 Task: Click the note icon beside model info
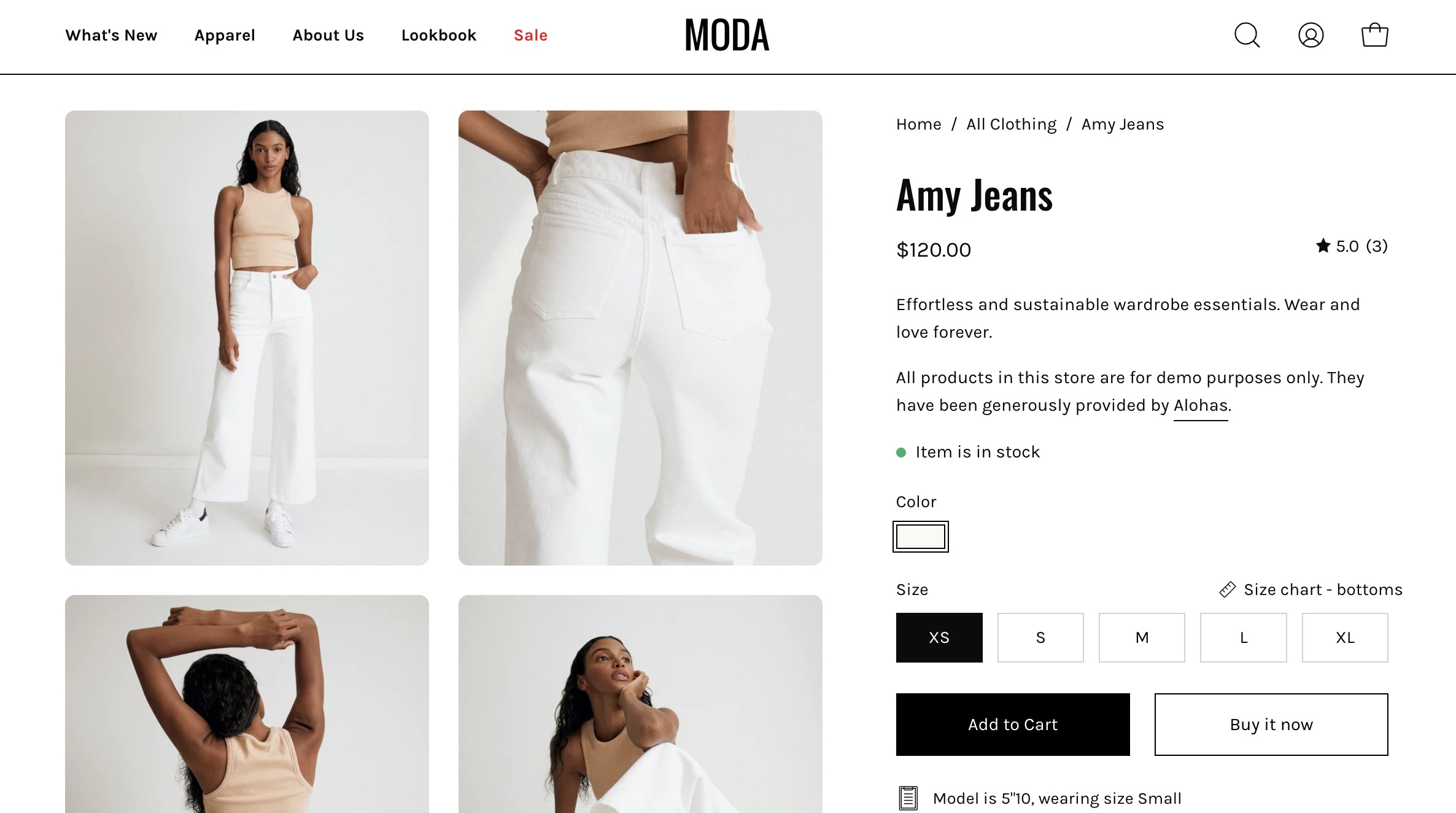[x=908, y=798]
